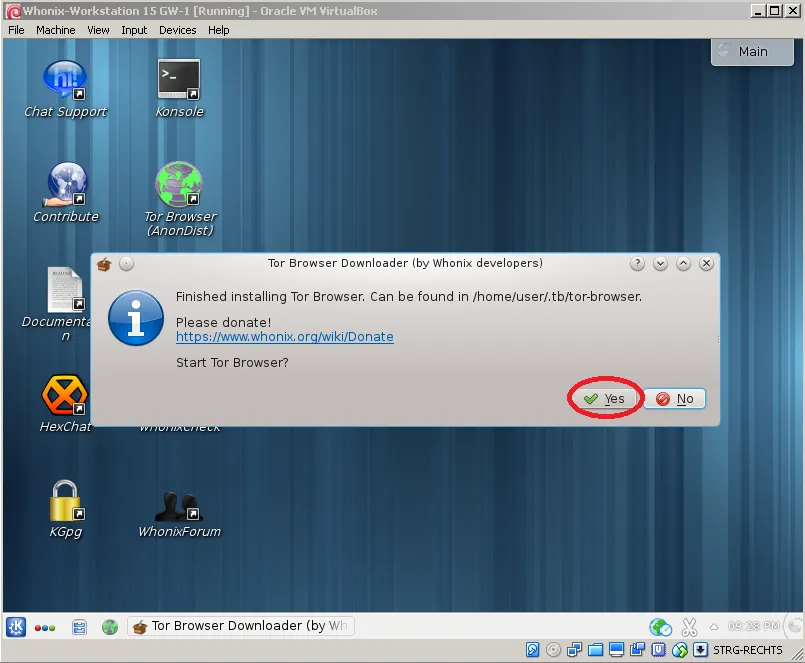Image resolution: width=805 pixels, height=663 pixels.
Task: Open the KDE application launcher
Action: coord(16,627)
